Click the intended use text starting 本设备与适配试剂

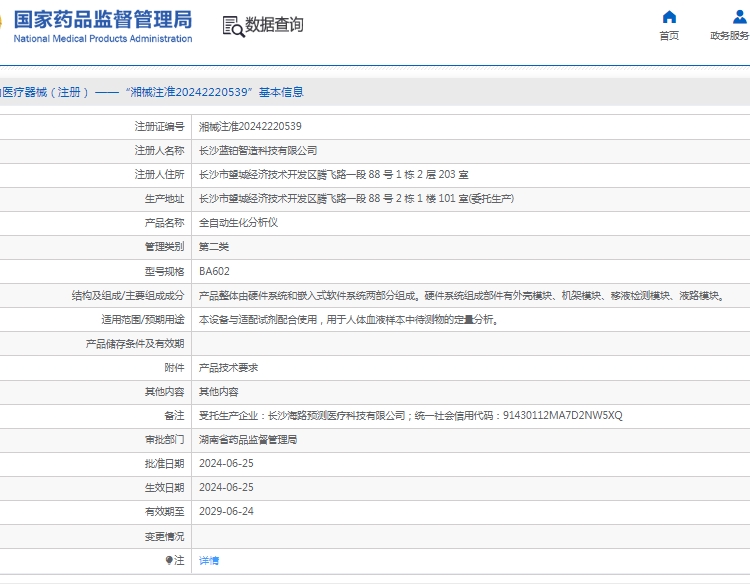coord(349,320)
